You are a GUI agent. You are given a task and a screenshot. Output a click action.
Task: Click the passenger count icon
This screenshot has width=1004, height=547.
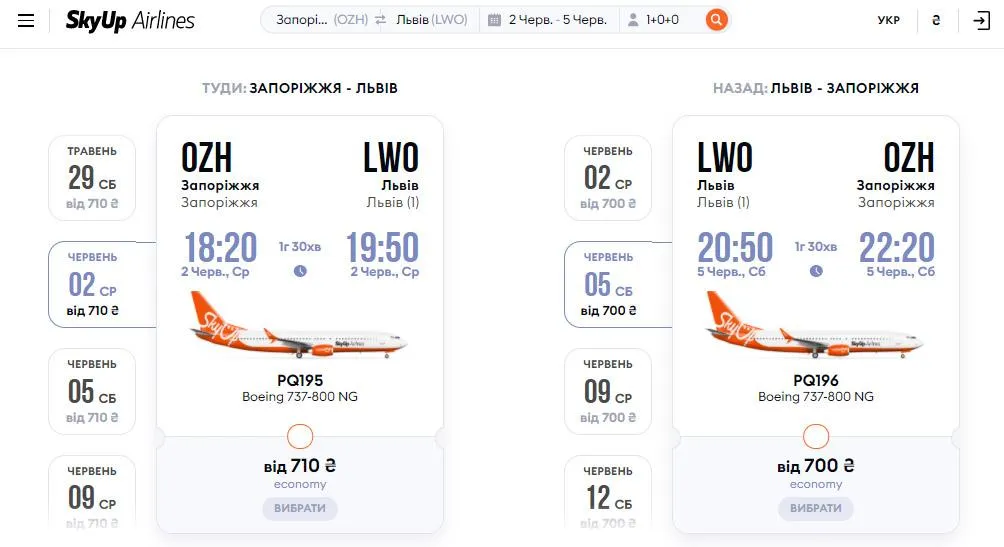click(633, 20)
